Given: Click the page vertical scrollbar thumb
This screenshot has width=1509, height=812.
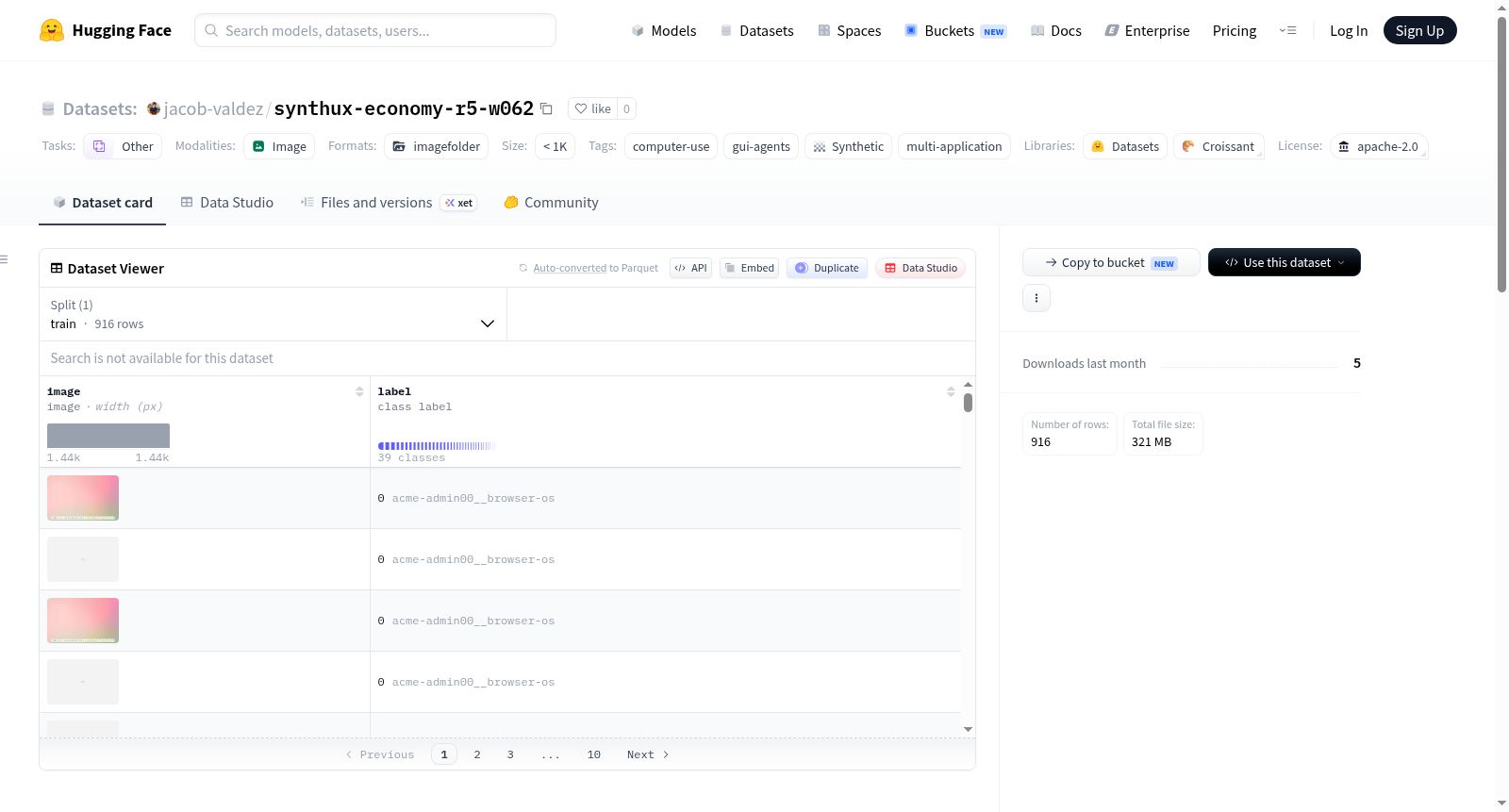Looking at the screenshot, I should pyautogui.click(x=1501, y=155).
